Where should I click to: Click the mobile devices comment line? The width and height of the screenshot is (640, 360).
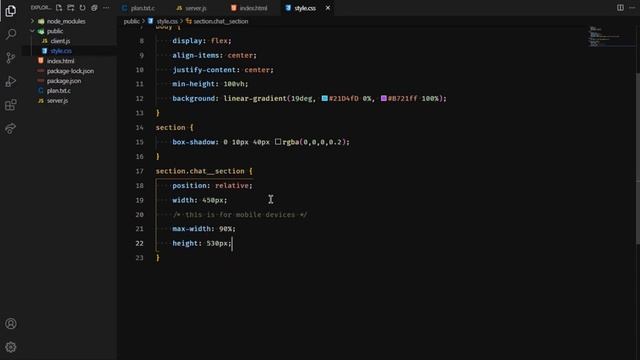pos(240,215)
